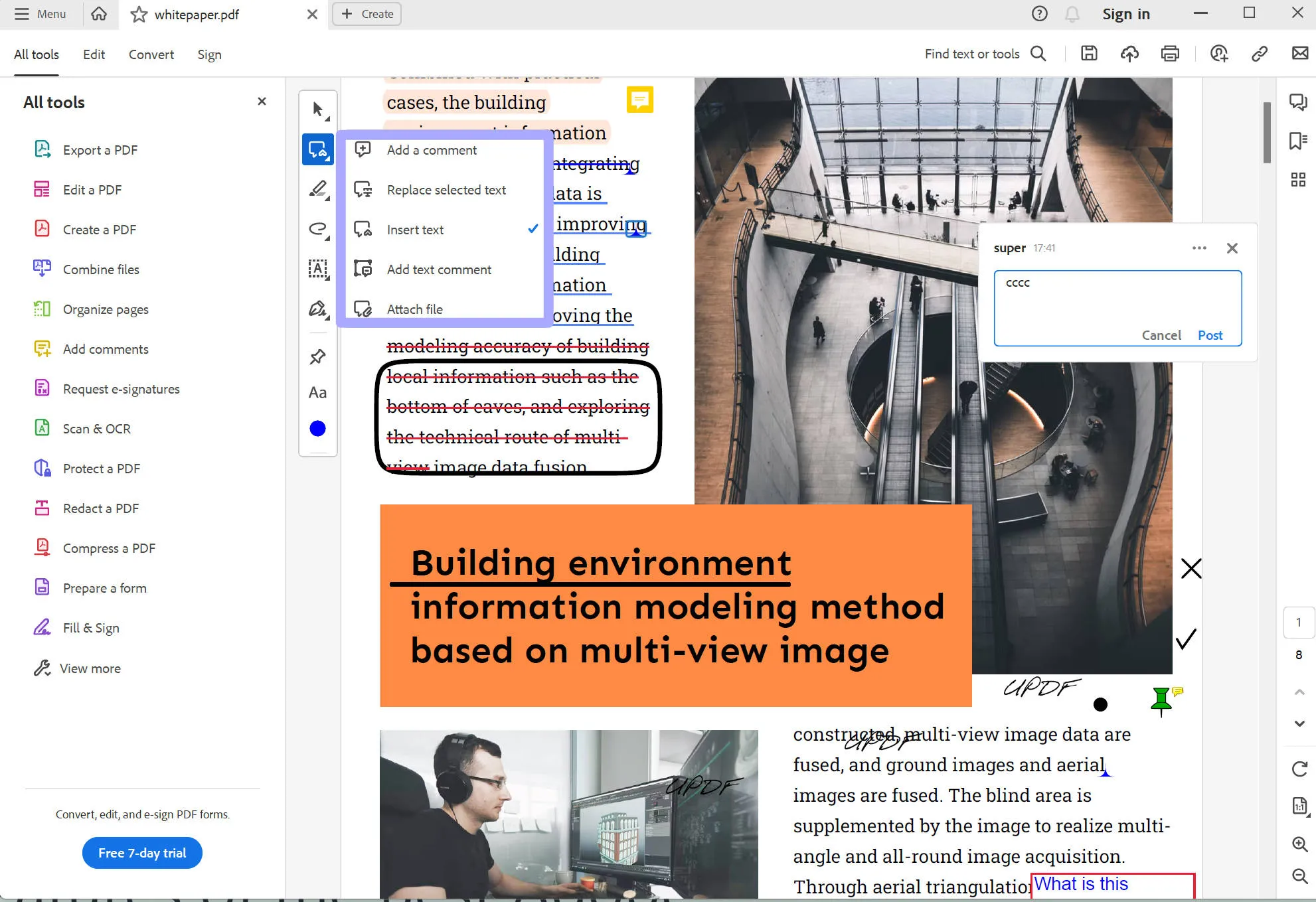Open Export a PDF tool
Viewport: 1316px width, 902px height.
(86, 150)
